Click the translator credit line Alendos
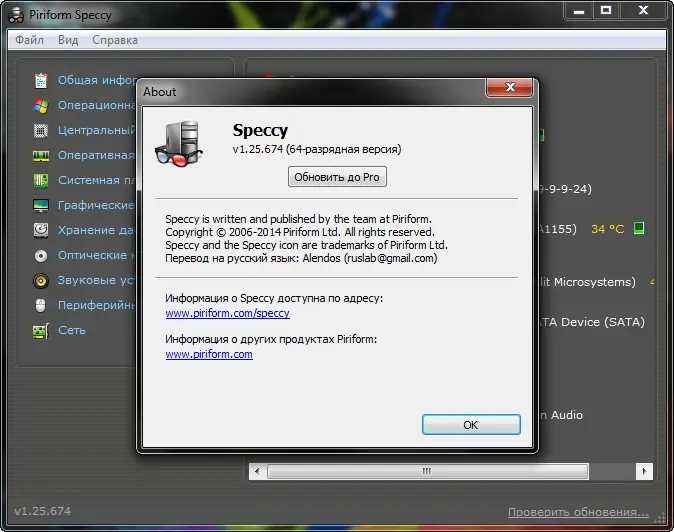 (301, 258)
